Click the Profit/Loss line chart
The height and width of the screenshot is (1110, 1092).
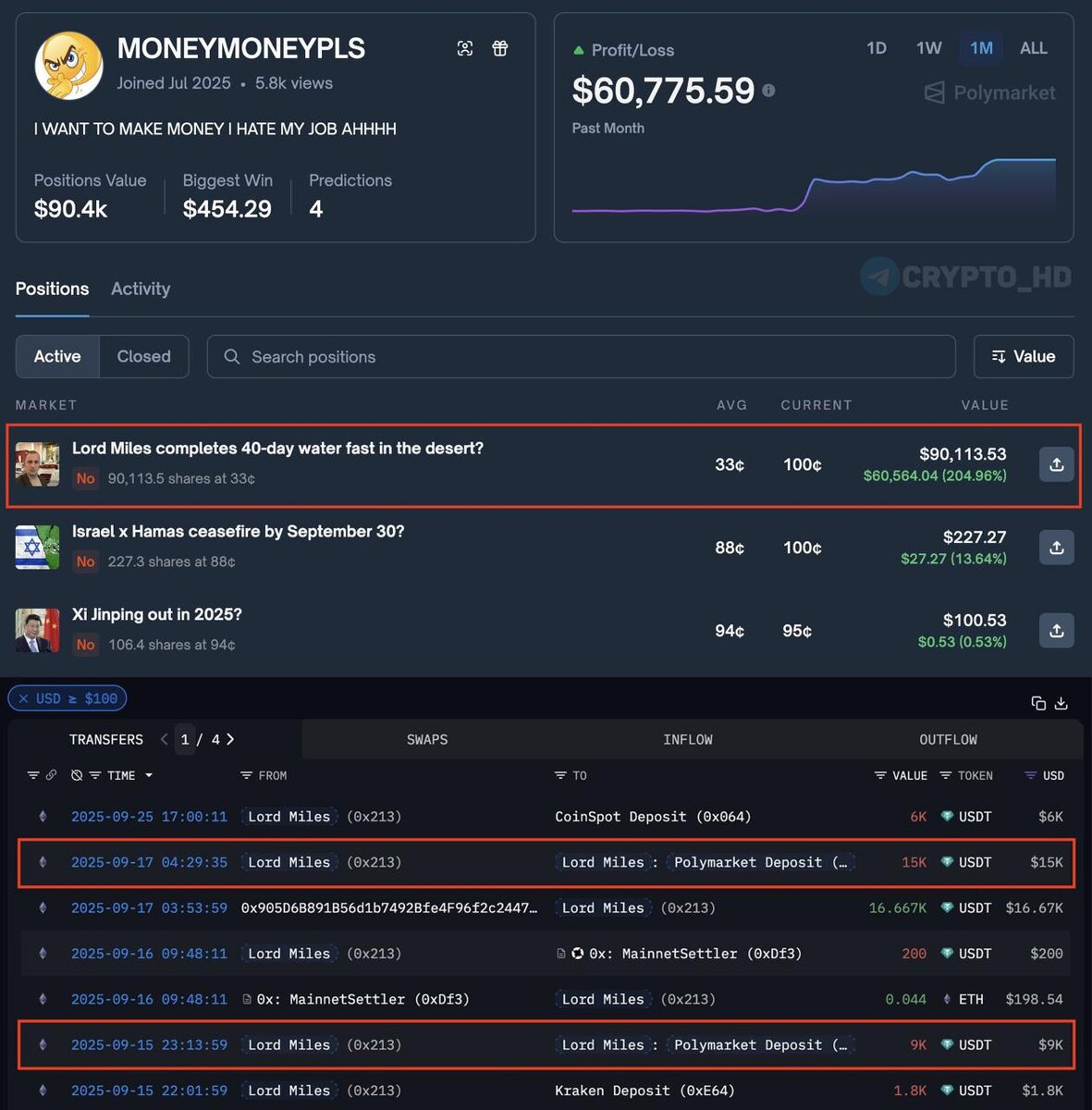coord(814,187)
